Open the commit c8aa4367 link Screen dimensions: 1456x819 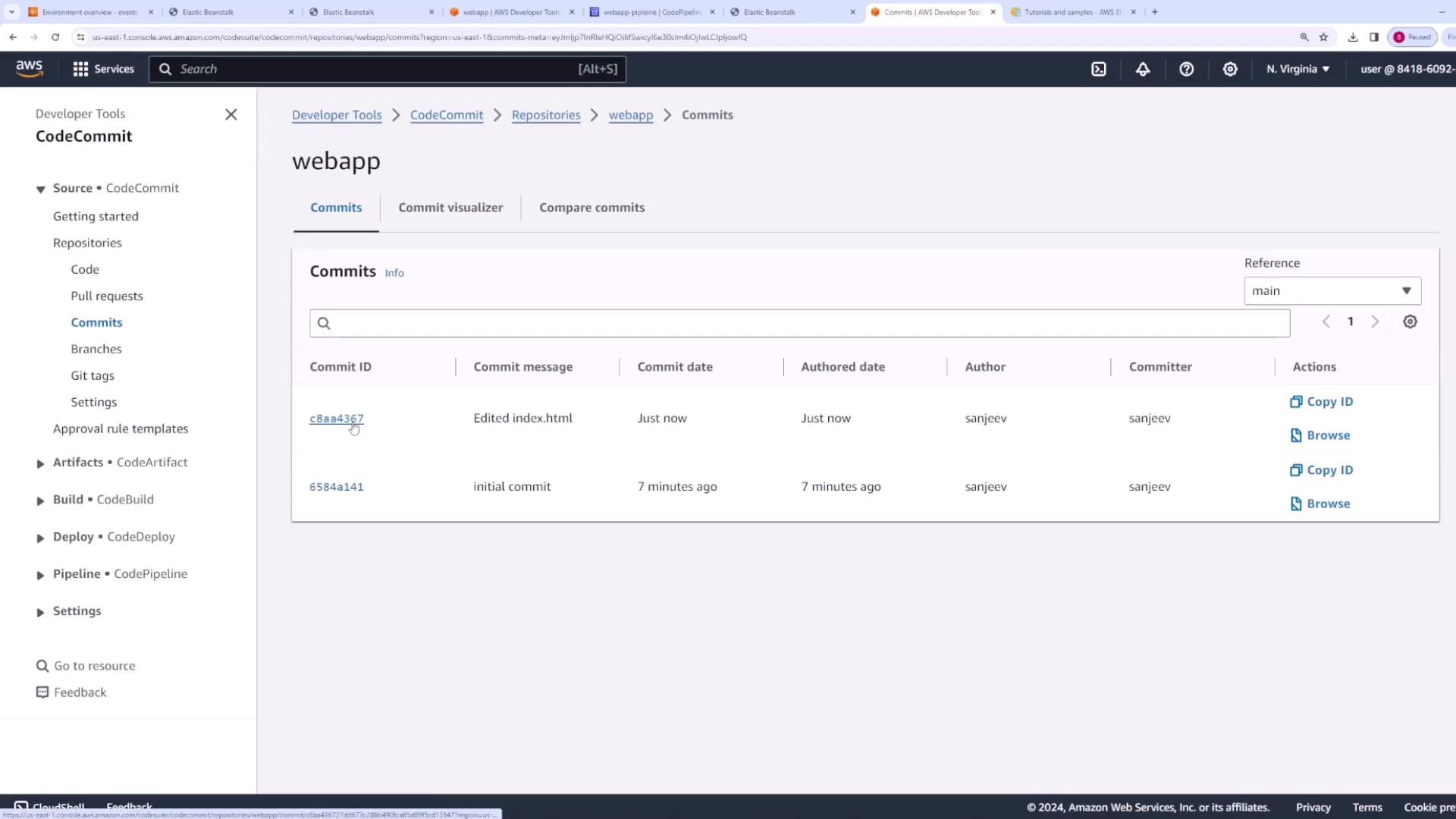tap(336, 419)
